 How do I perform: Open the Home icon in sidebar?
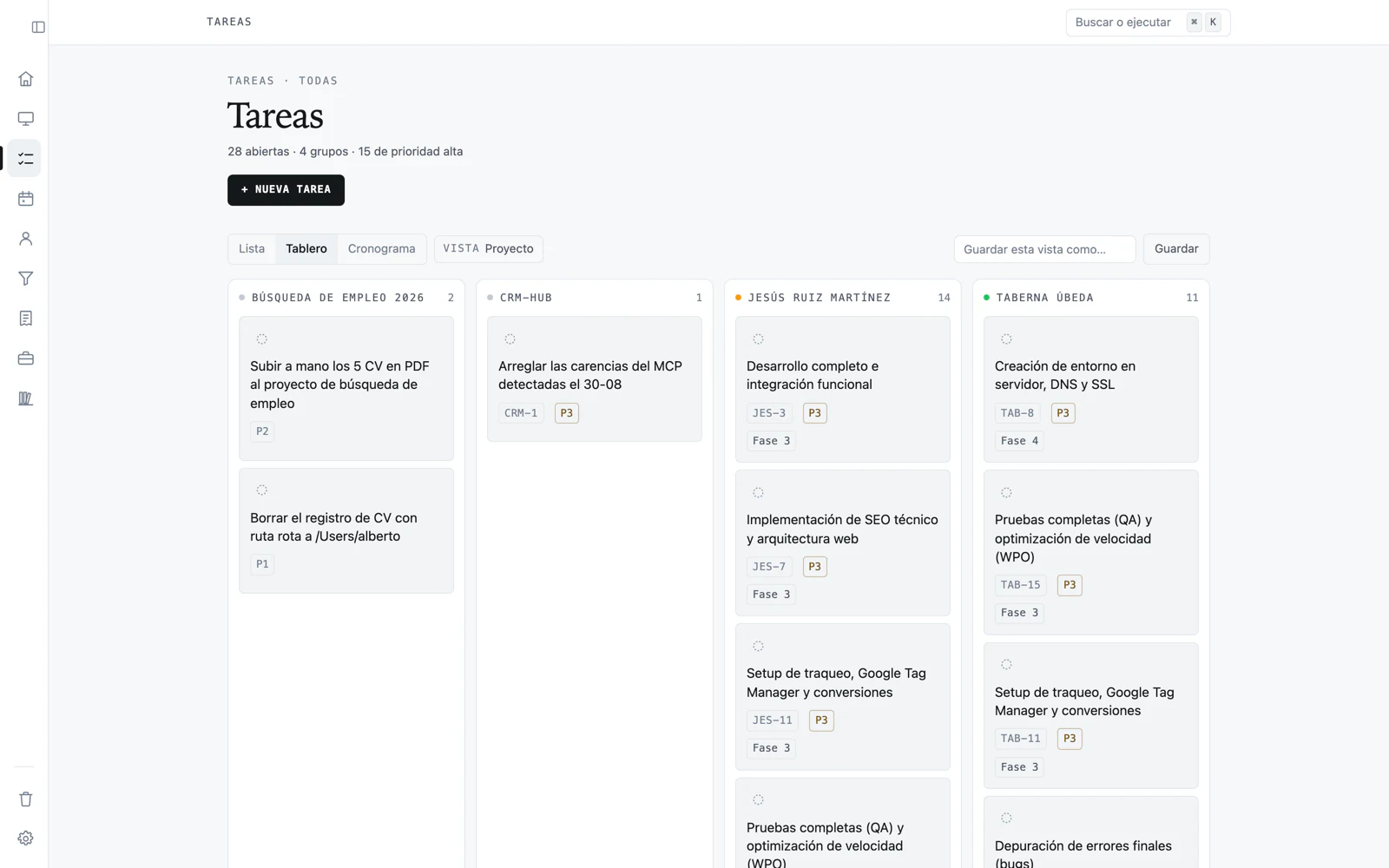click(26, 79)
